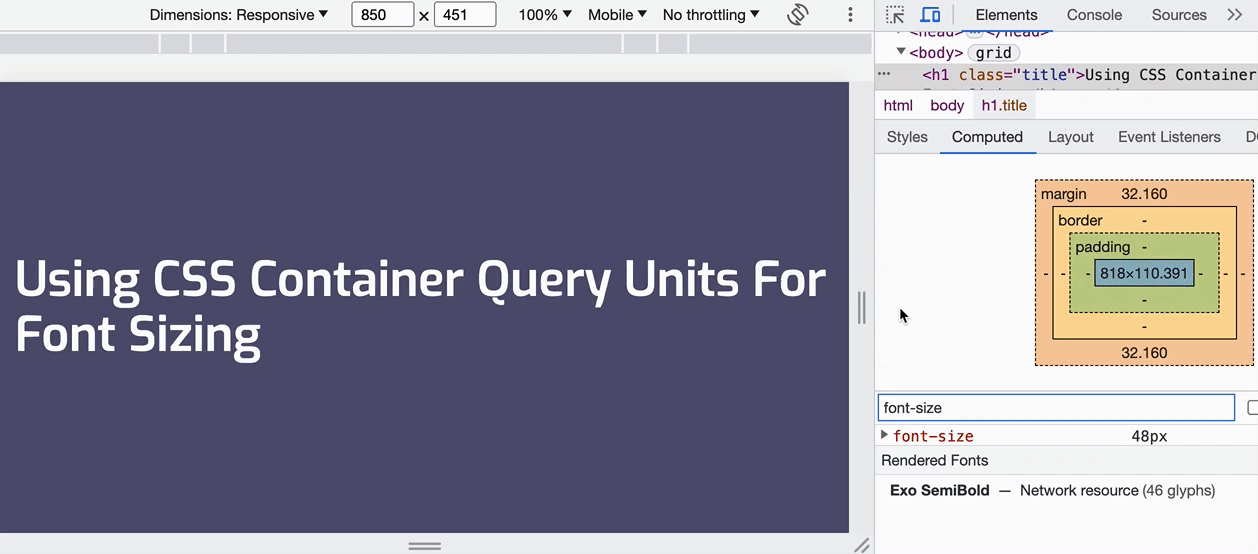The height and width of the screenshot is (554, 1258).
Task: Click the bottom viewport resize handle
Action: coord(425,546)
